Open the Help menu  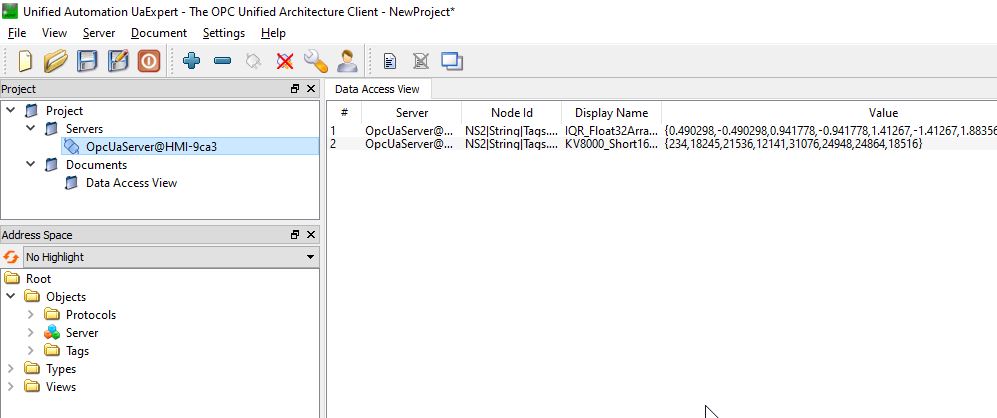[273, 33]
